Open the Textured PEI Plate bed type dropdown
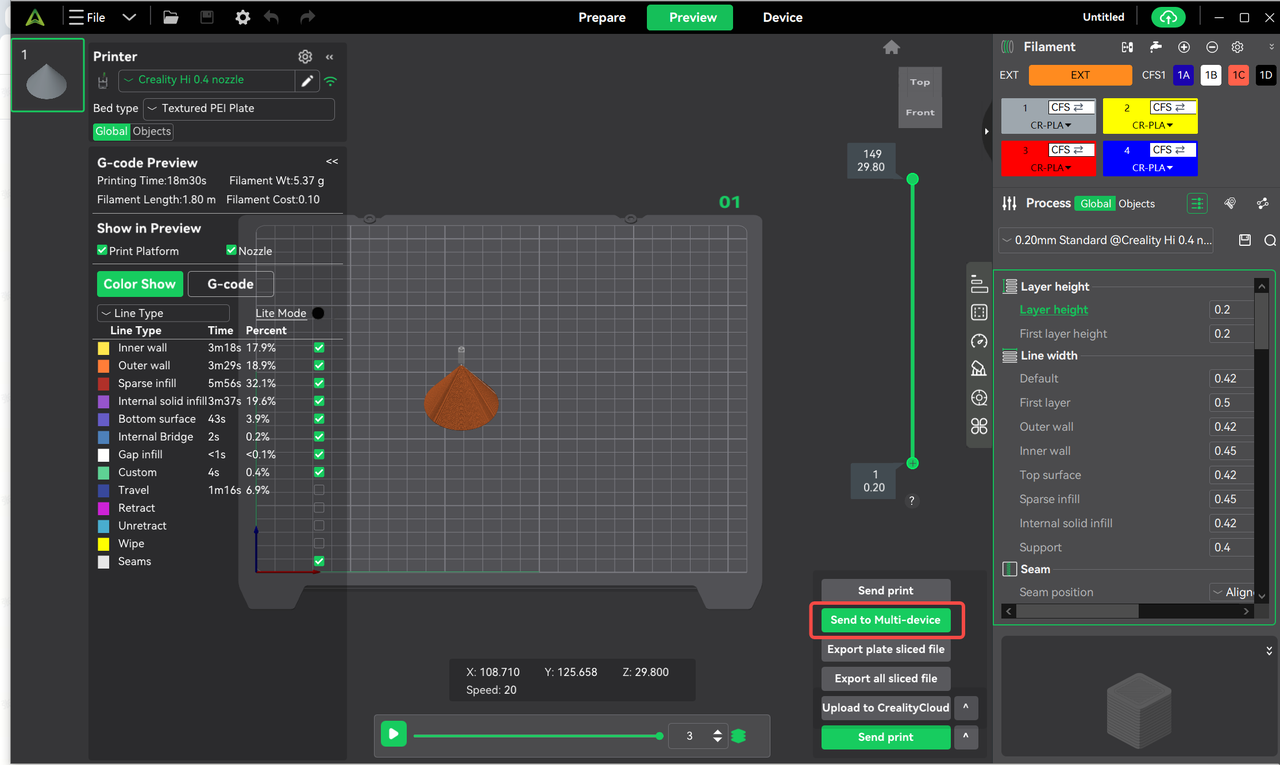1280x765 pixels. pos(239,108)
